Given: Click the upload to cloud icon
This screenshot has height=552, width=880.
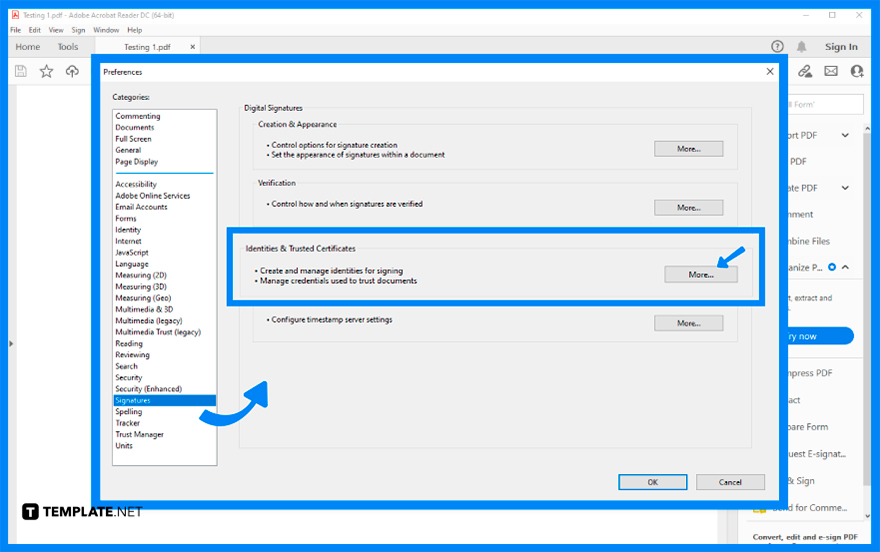Looking at the screenshot, I should [x=72, y=71].
